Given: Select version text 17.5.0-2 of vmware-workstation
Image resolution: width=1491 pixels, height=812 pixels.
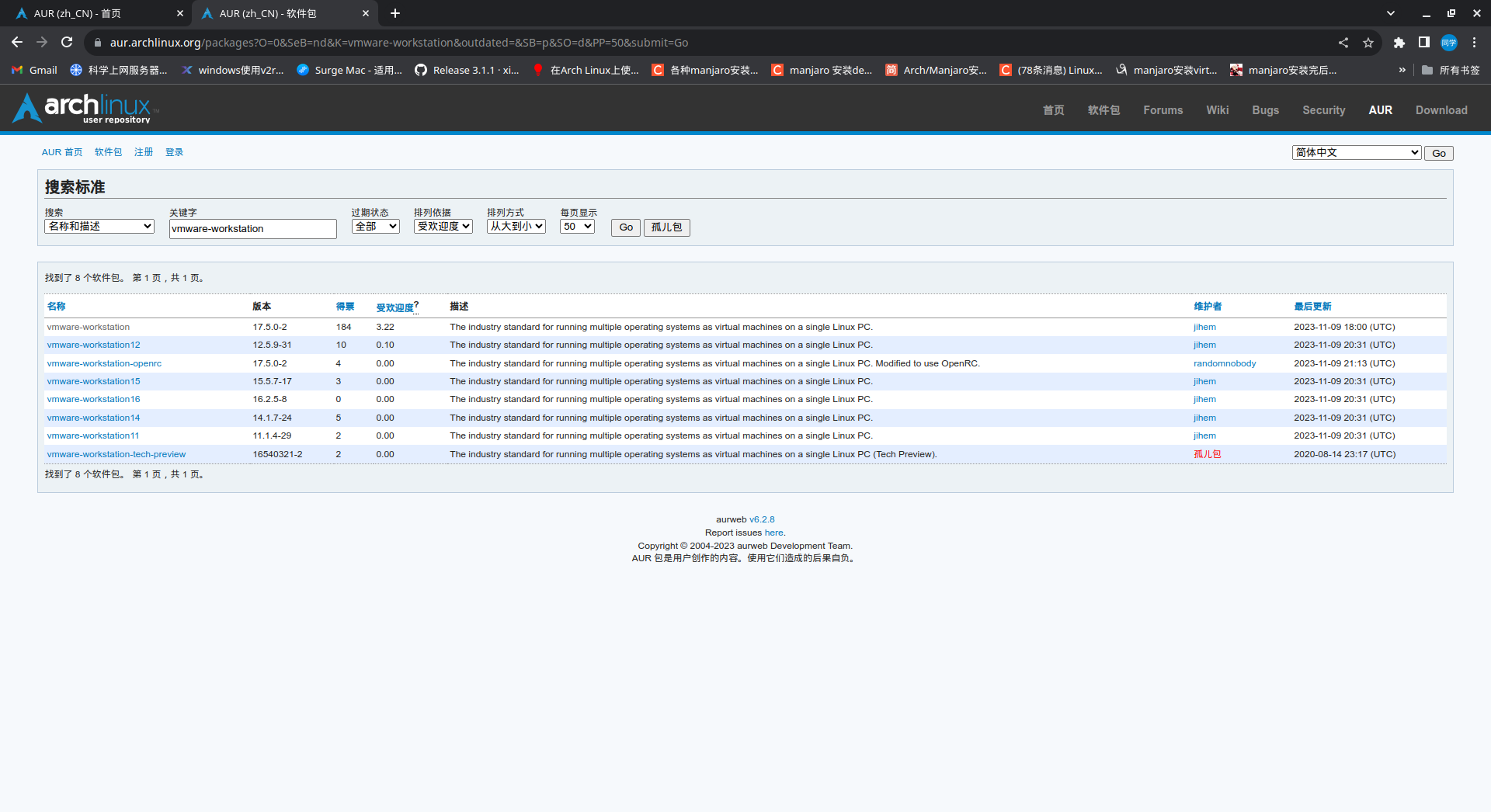Looking at the screenshot, I should point(269,327).
